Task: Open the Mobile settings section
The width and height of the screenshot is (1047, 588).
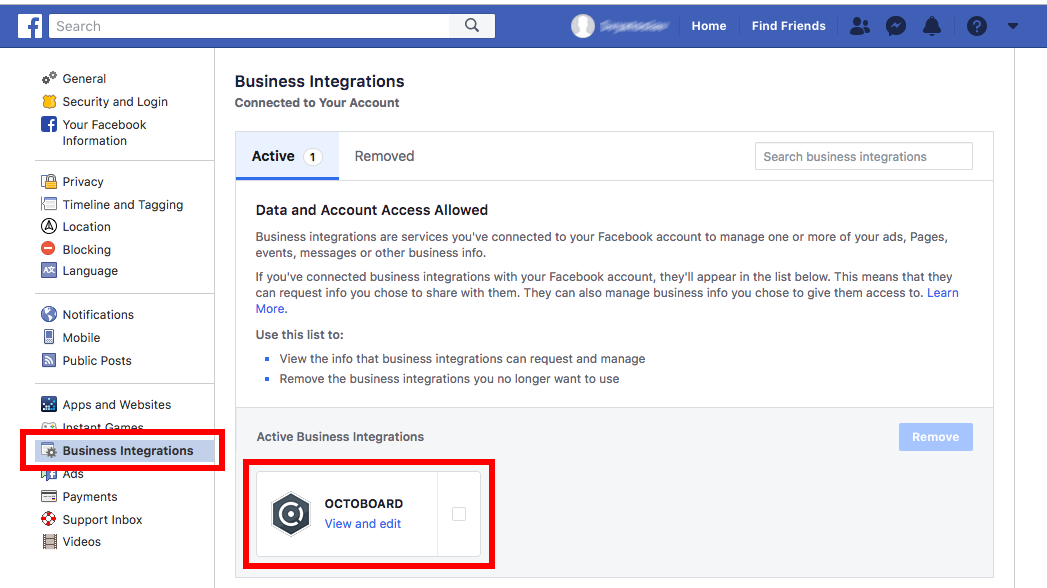Action: pos(81,338)
